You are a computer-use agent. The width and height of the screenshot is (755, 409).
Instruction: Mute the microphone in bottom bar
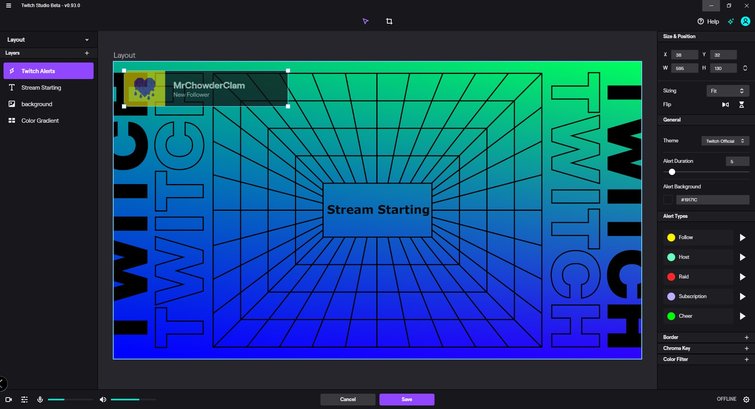click(x=40, y=399)
